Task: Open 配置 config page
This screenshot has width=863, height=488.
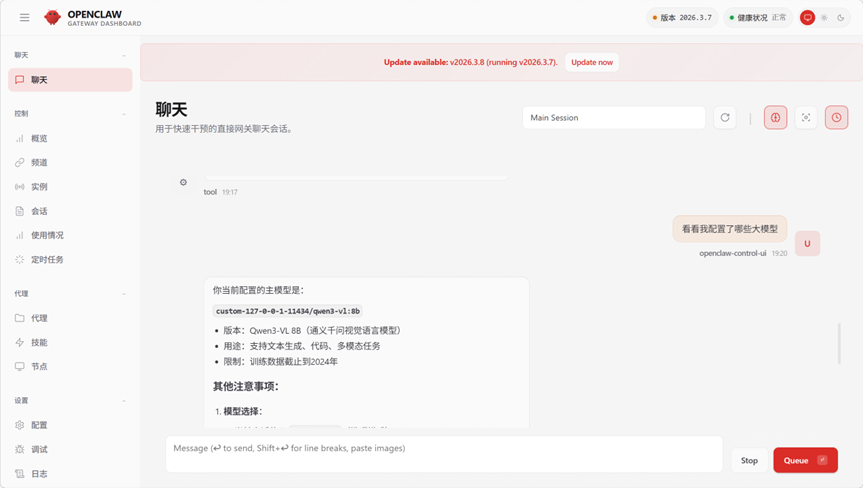Action: coord(70,425)
